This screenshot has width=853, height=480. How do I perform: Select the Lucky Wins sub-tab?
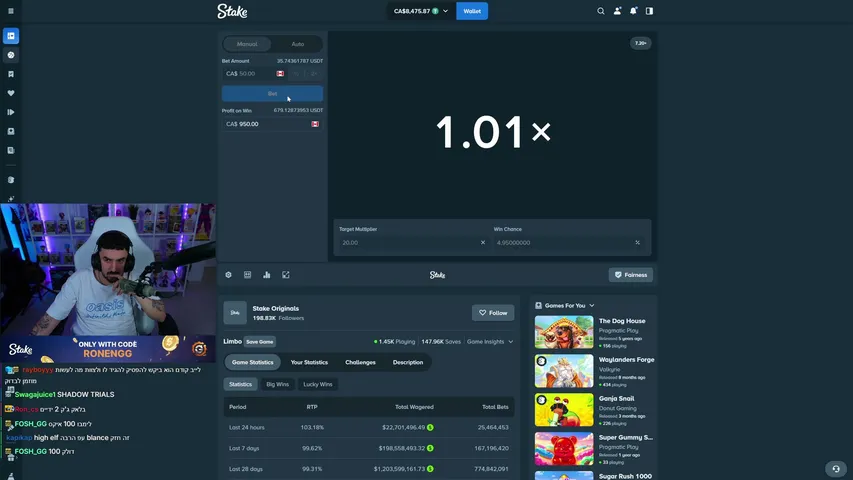[318, 384]
